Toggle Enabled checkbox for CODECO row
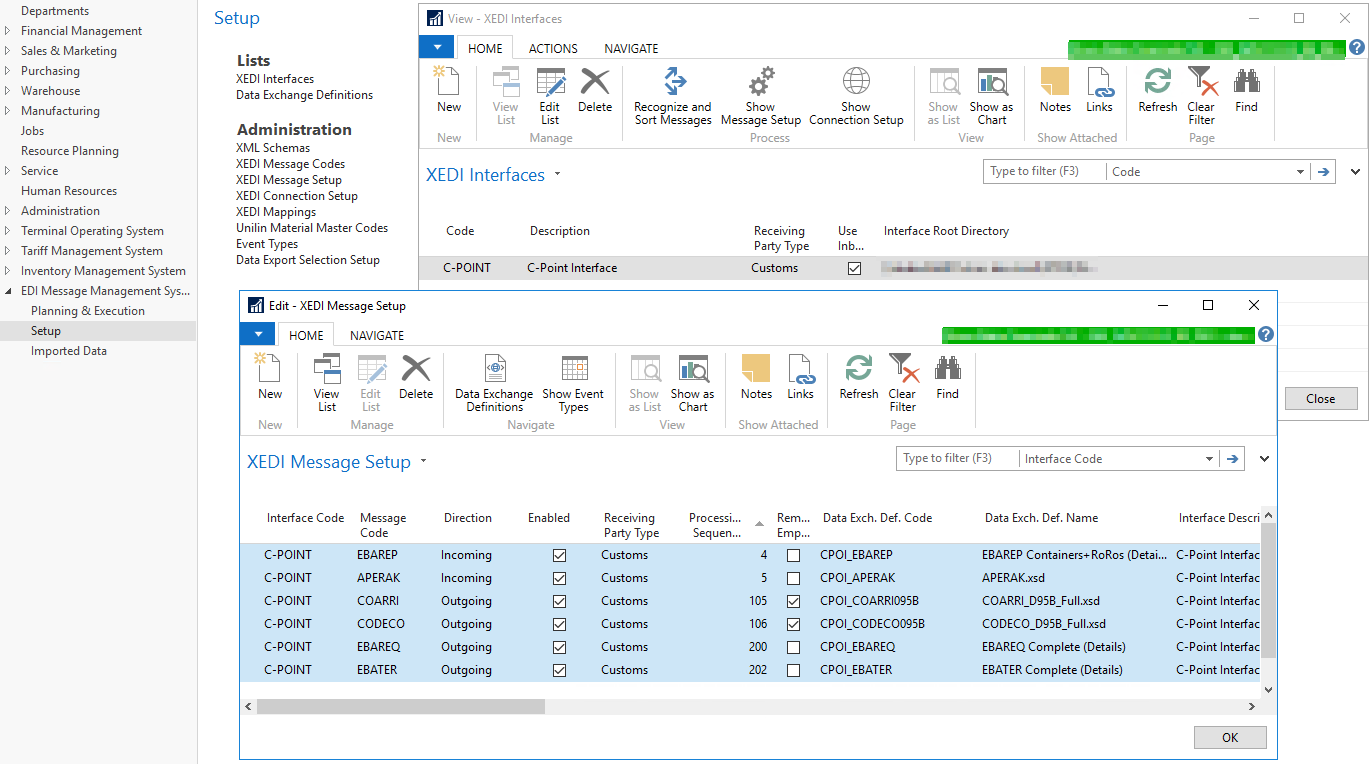1371x764 pixels. coord(559,624)
